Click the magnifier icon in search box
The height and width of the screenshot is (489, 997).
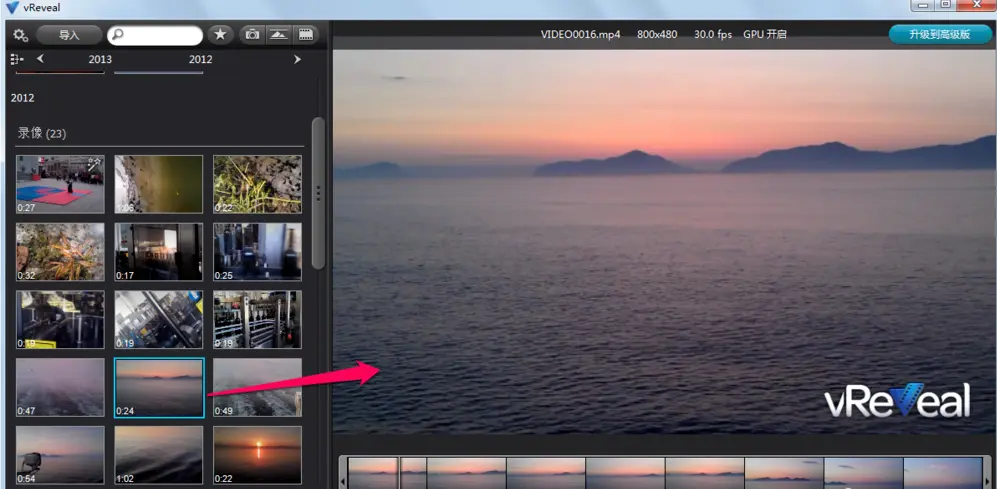point(116,35)
